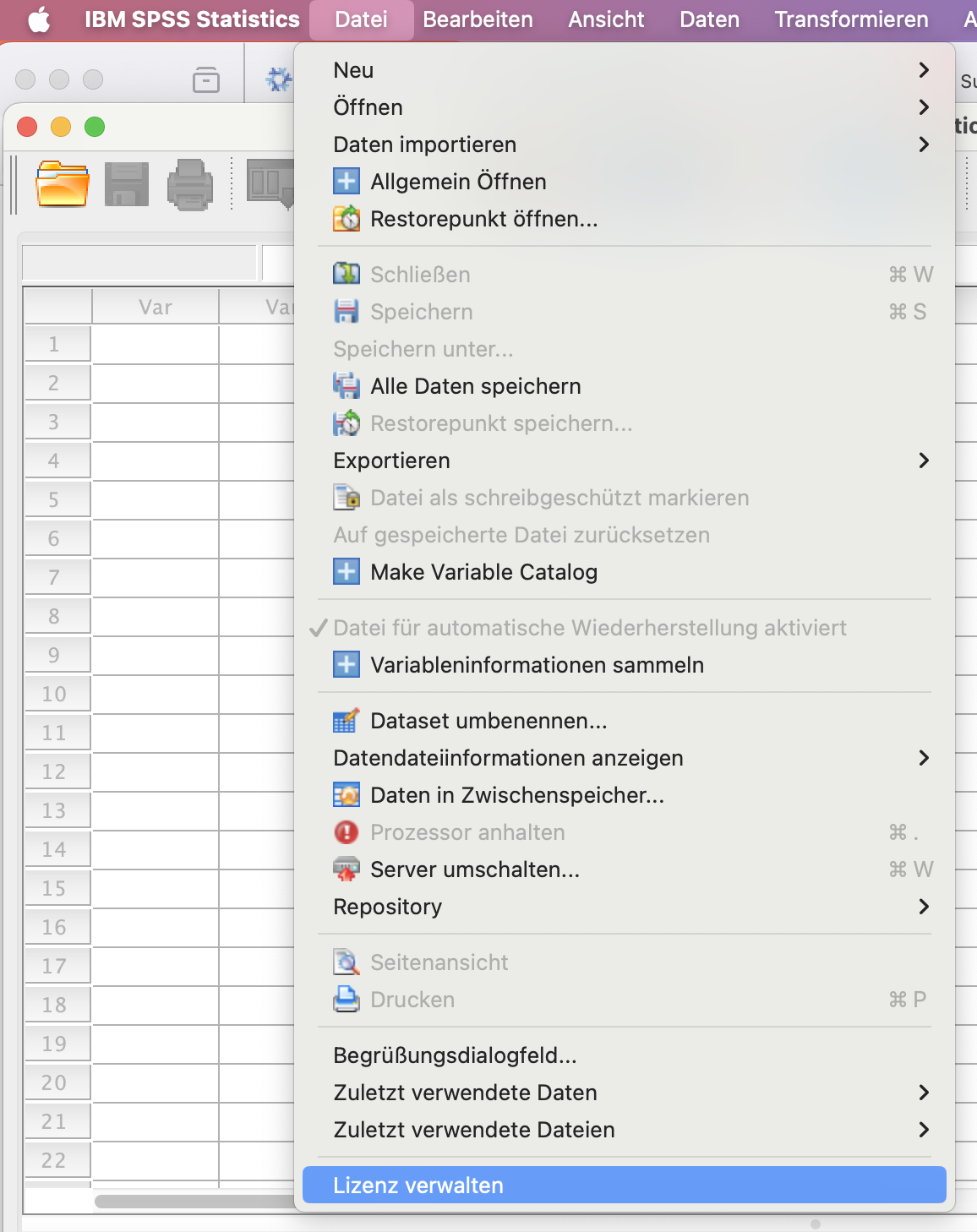The height and width of the screenshot is (1232, 977).
Task: Open the Datei menu
Action: pos(361,19)
